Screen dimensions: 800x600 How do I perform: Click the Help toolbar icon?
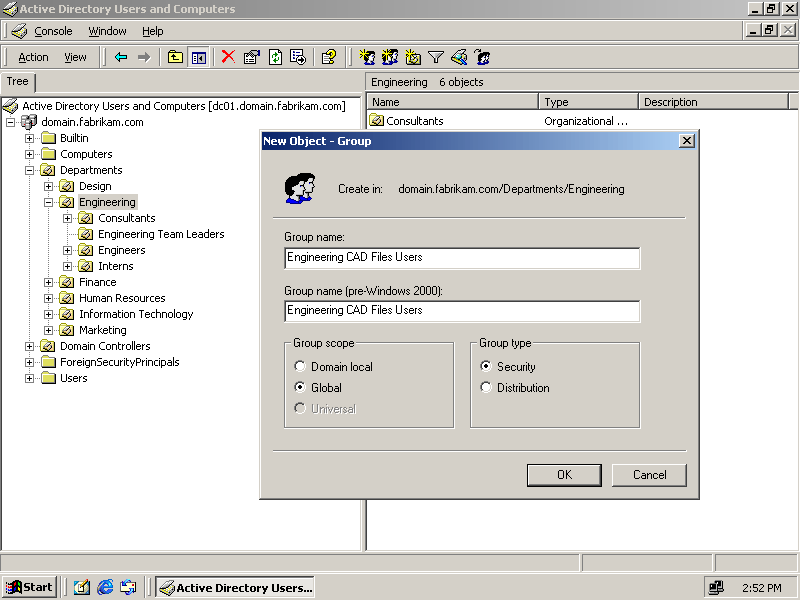328,57
